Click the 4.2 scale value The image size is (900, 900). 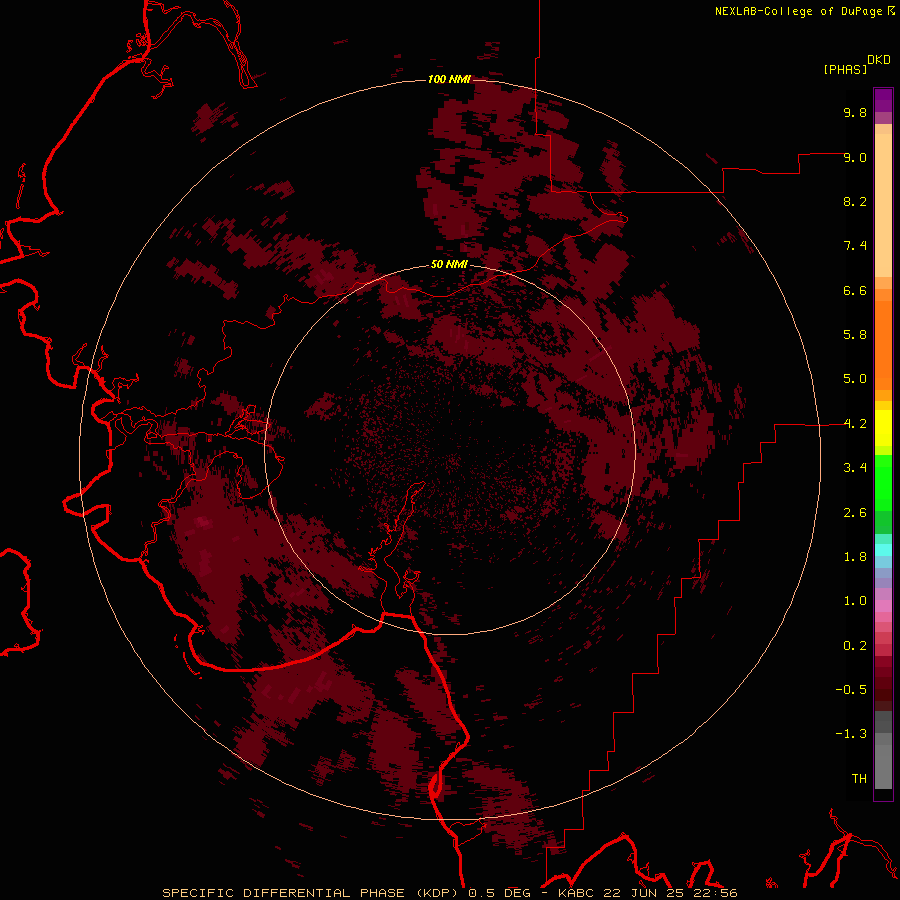(x=855, y=424)
